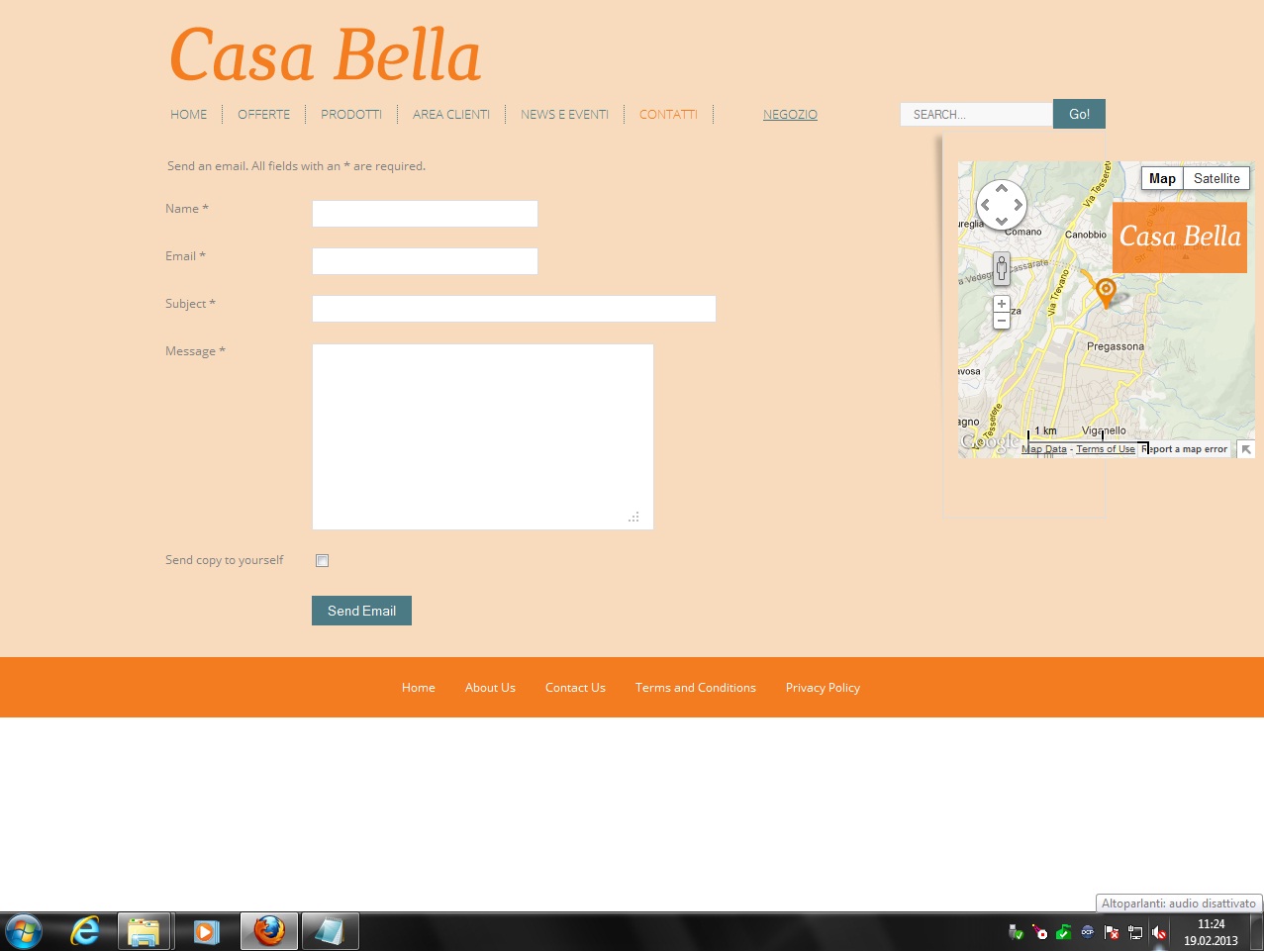The height and width of the screenshot is (952, 1264).
Task: Zoom out on the map
Action: [1002, 321]
